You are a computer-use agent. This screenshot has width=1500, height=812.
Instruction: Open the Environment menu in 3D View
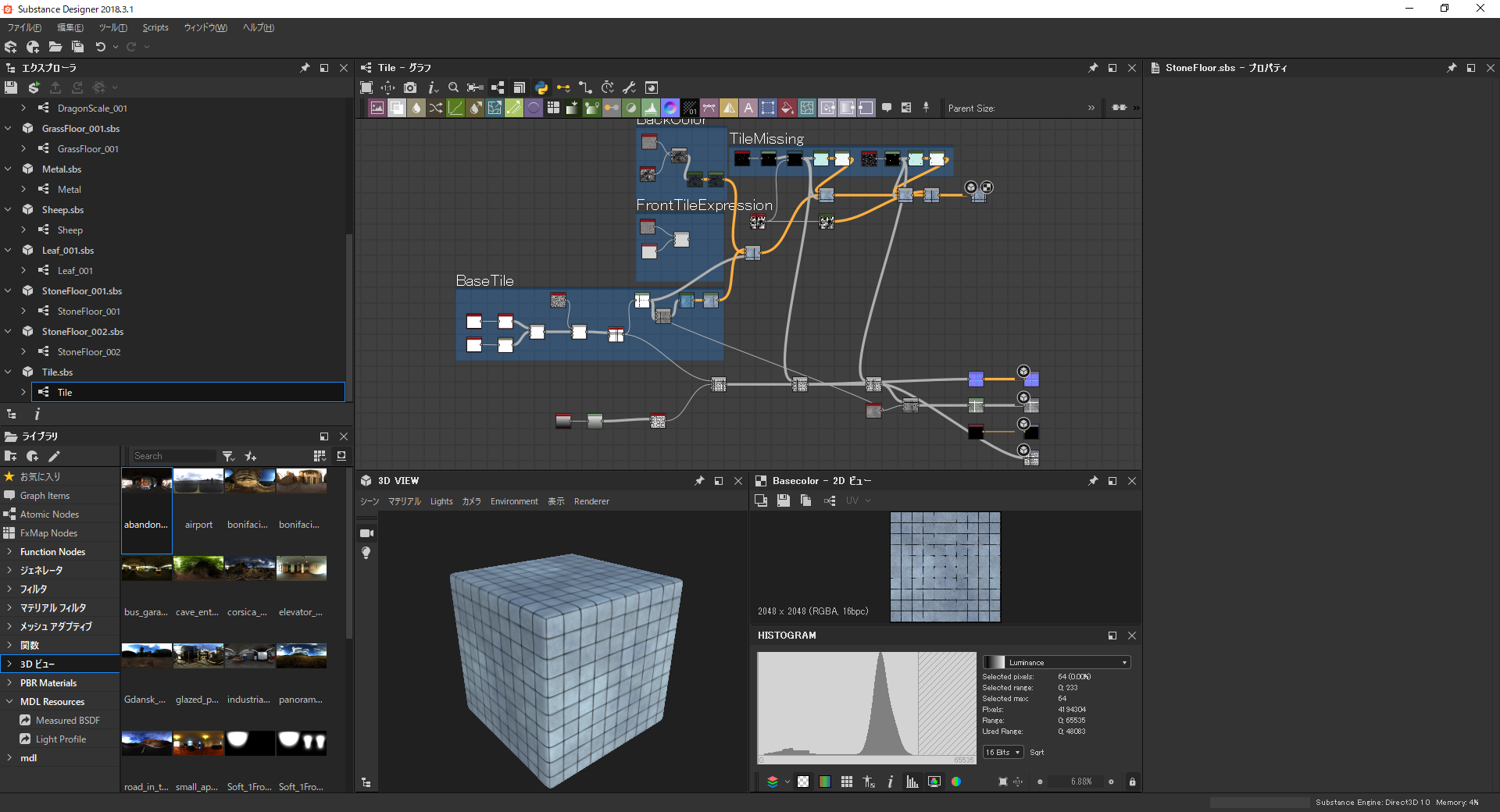coord(514,501)
